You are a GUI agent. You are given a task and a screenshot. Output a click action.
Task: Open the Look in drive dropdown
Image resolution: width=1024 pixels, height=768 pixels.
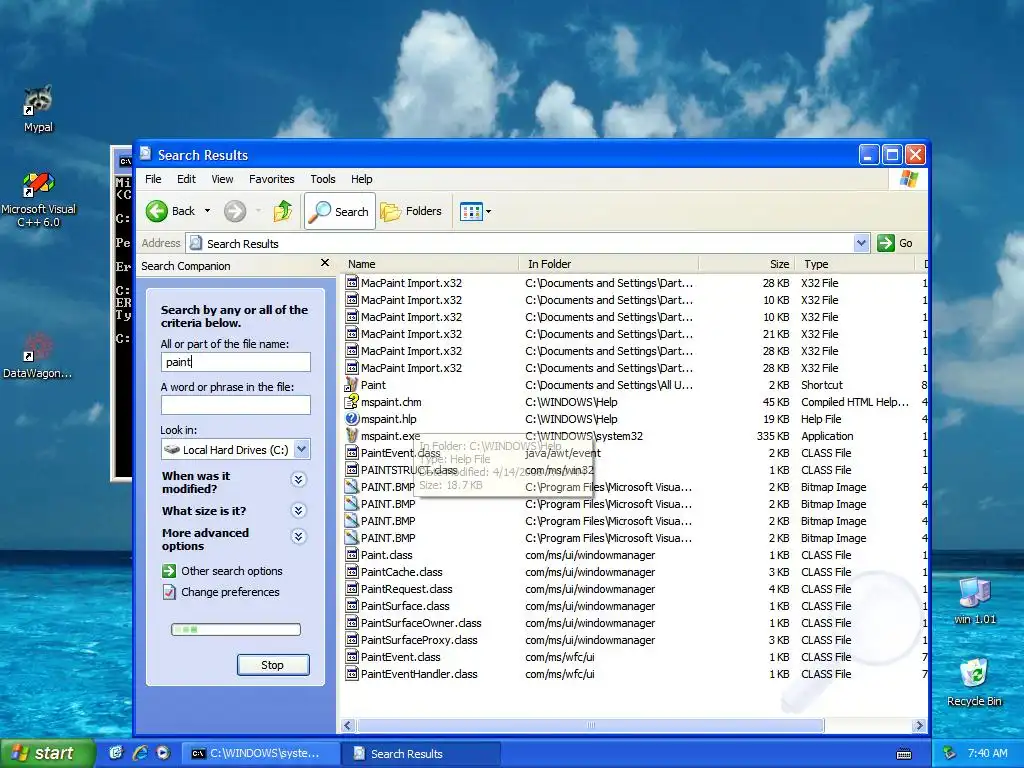(x=302, y=449)
